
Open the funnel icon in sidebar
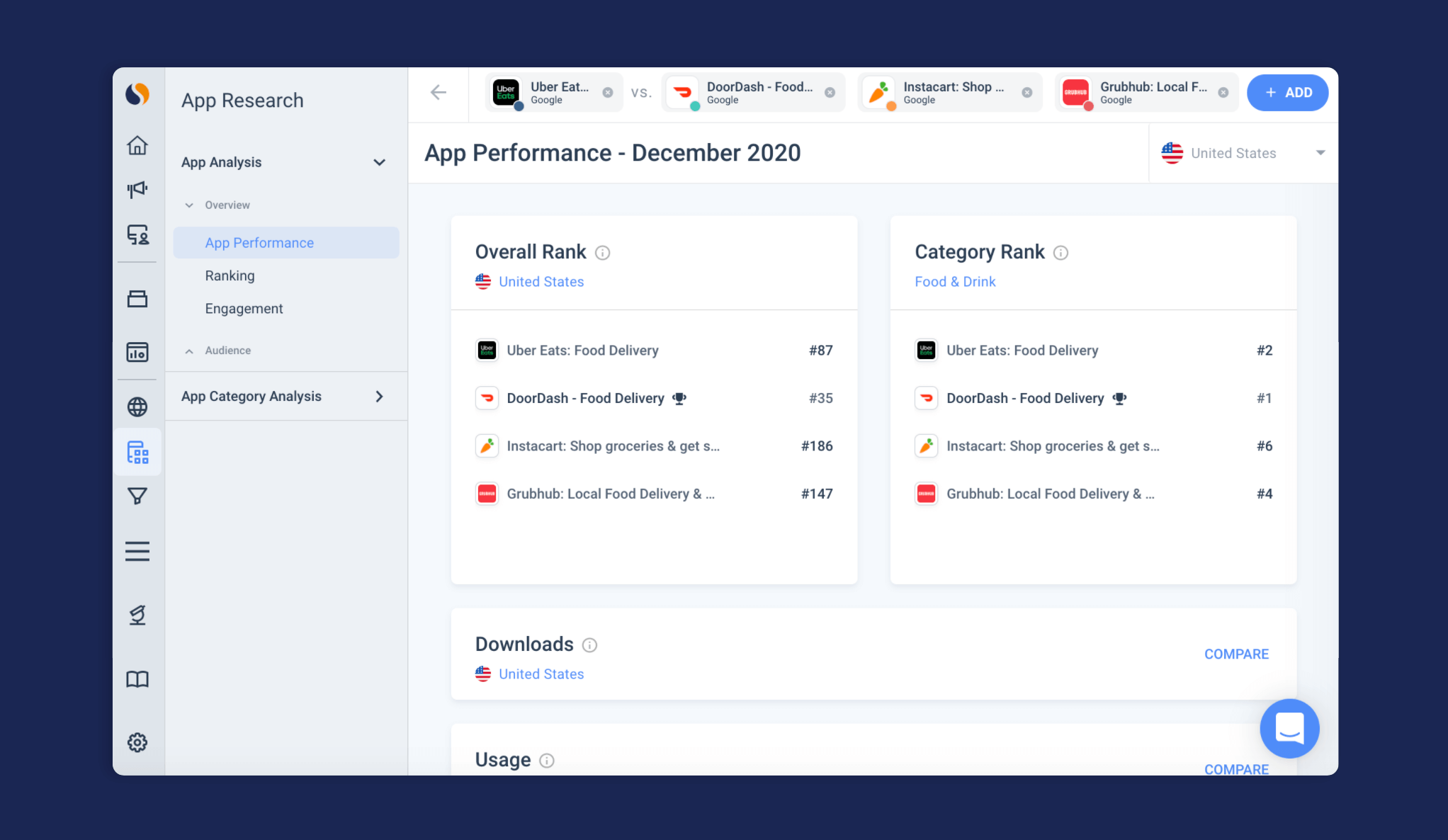137,496
